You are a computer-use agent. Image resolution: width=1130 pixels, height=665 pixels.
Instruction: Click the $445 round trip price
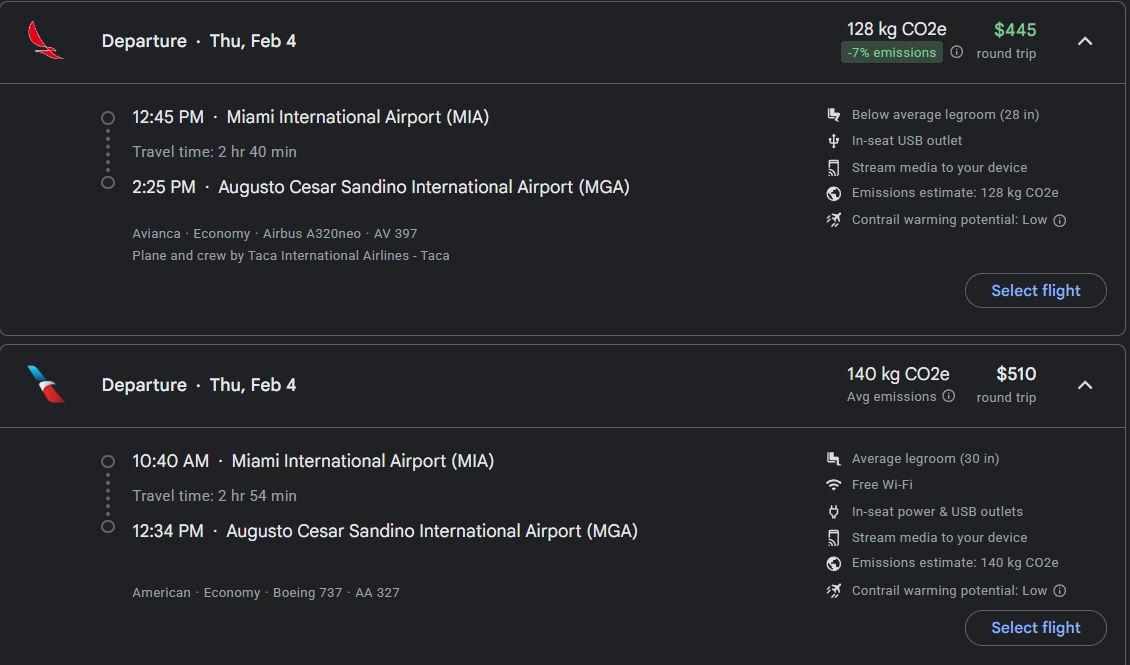(x=1015, y=30)
